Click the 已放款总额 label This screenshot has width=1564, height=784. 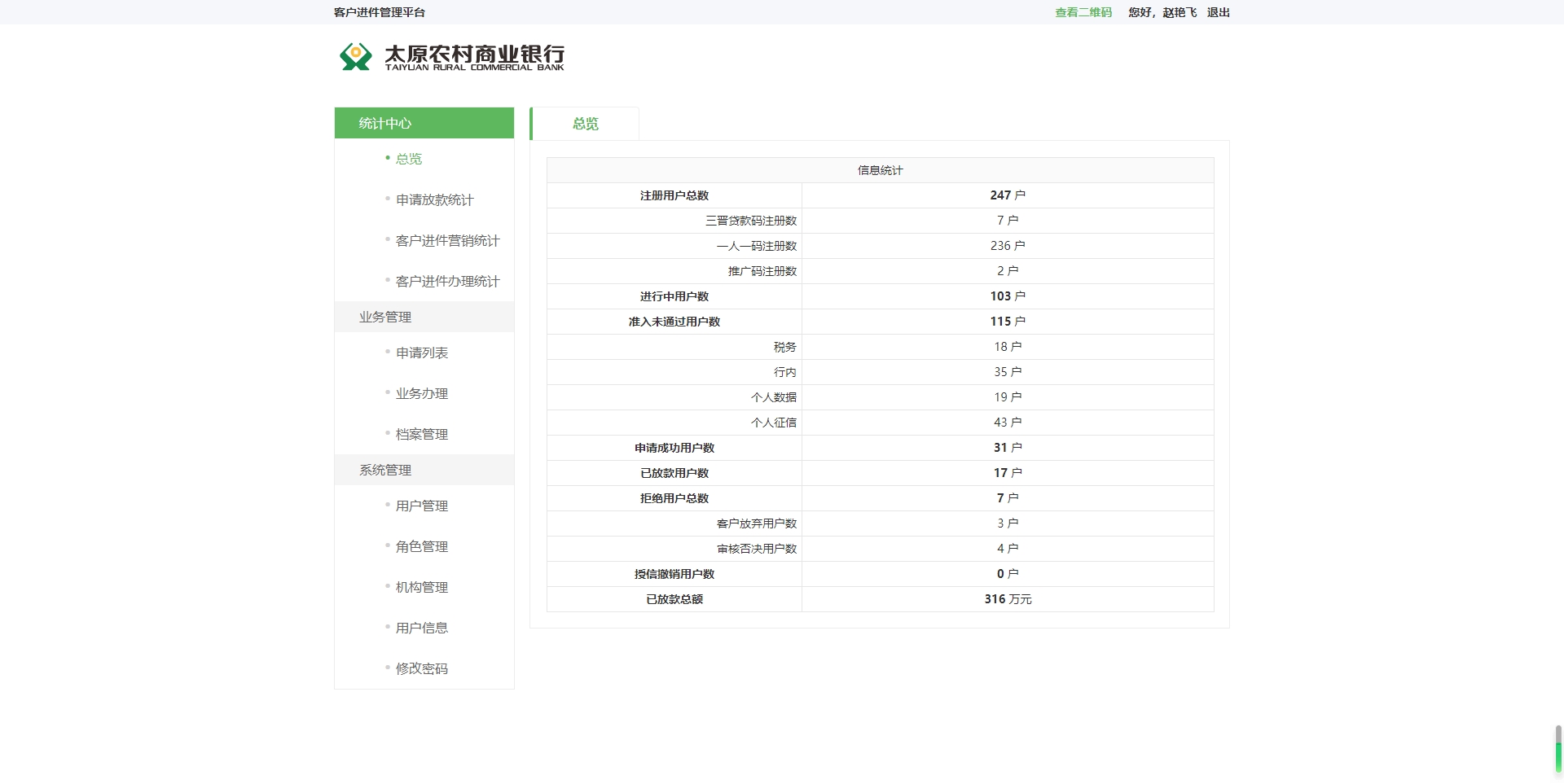(x=674, y=599)
